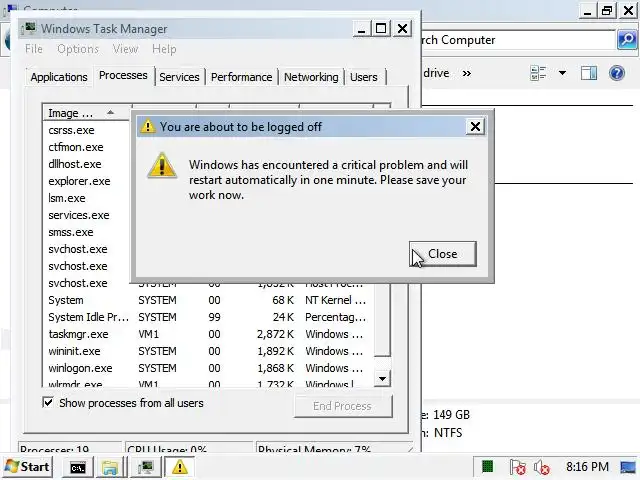Open the File menu in Task Manager
The width and height of the screenshot is (640, 480).
pyautogui.click(x=33, y=49)
